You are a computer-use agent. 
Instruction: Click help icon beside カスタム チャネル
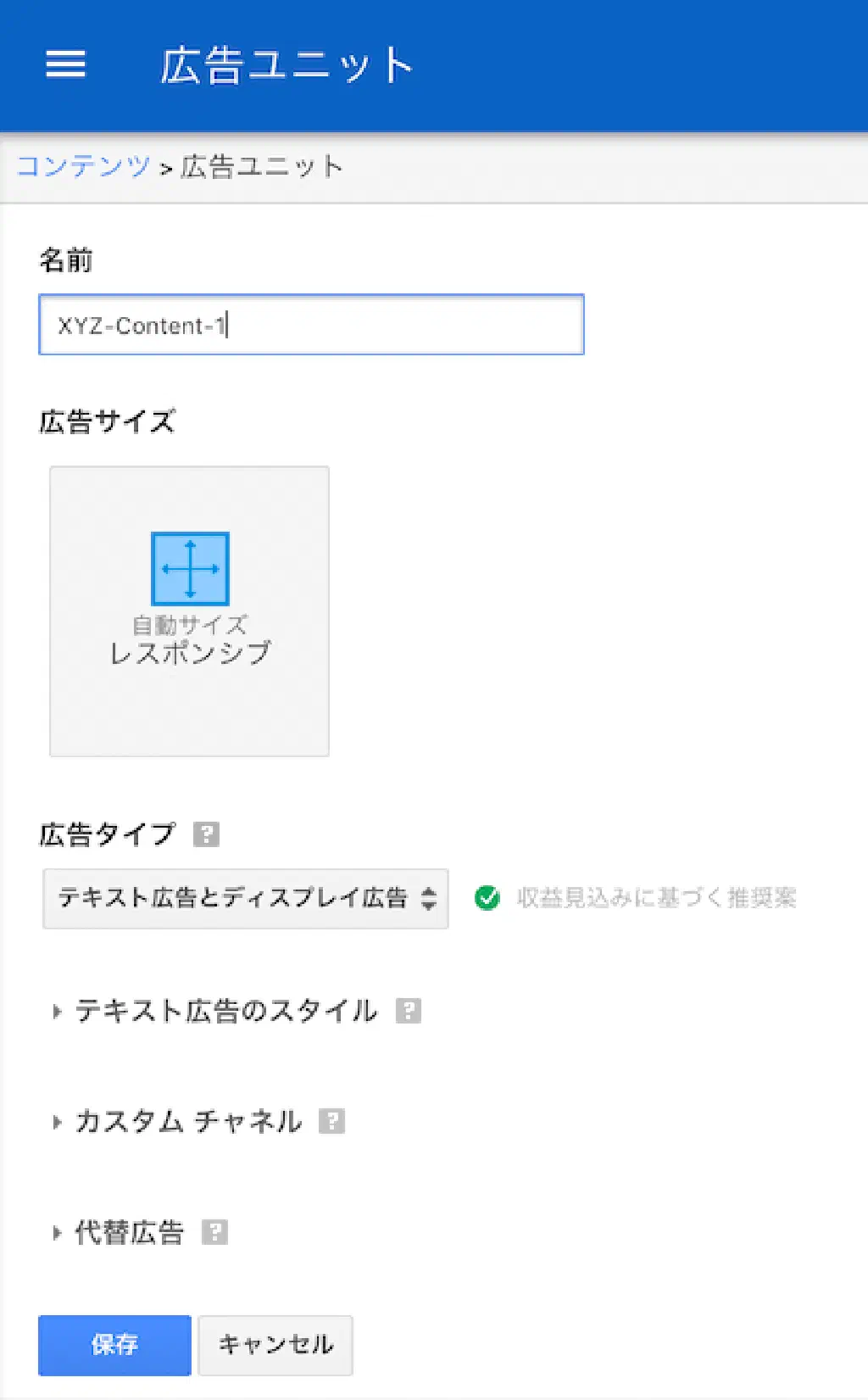pyautogui.click(x=331, y=1121)
